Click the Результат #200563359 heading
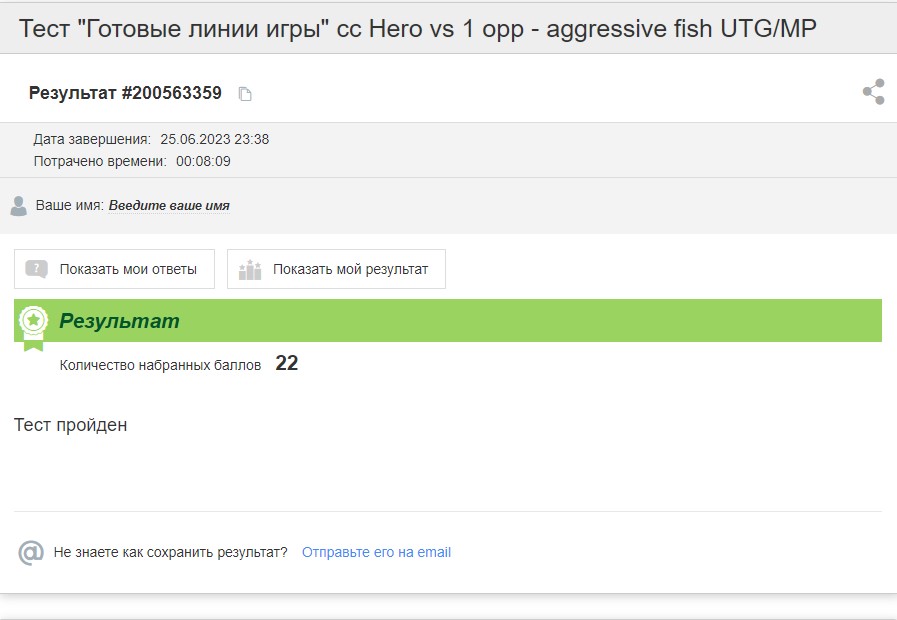The image size is (897, 620). 125,93
